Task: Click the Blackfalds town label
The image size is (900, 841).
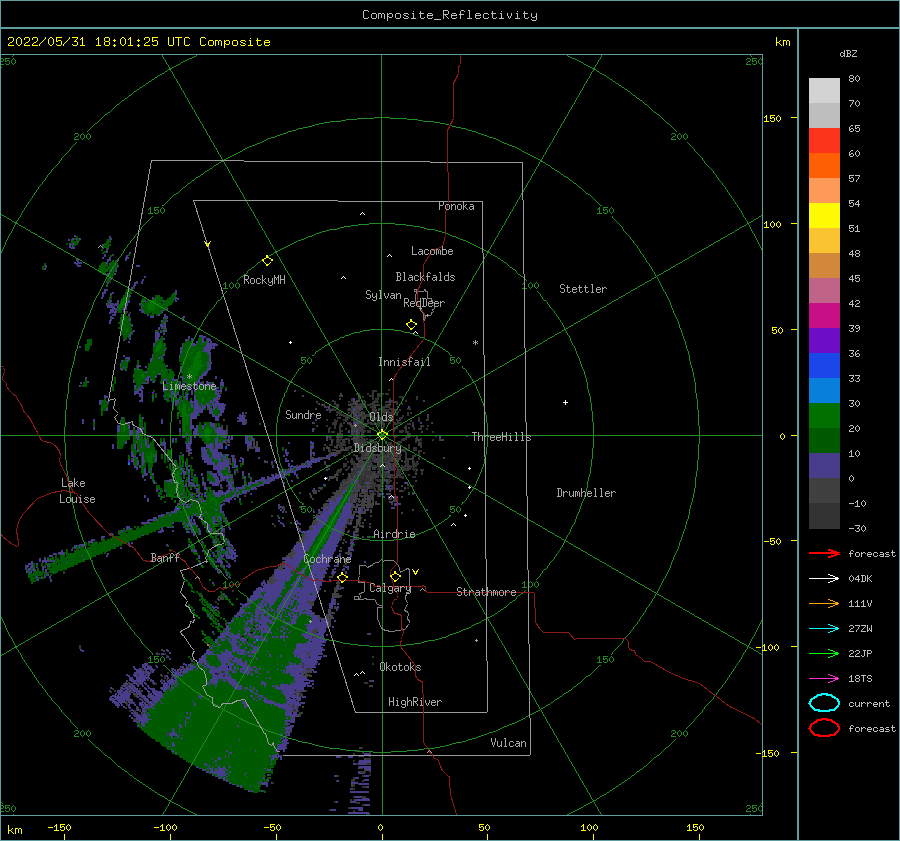Action: [425, 277]
